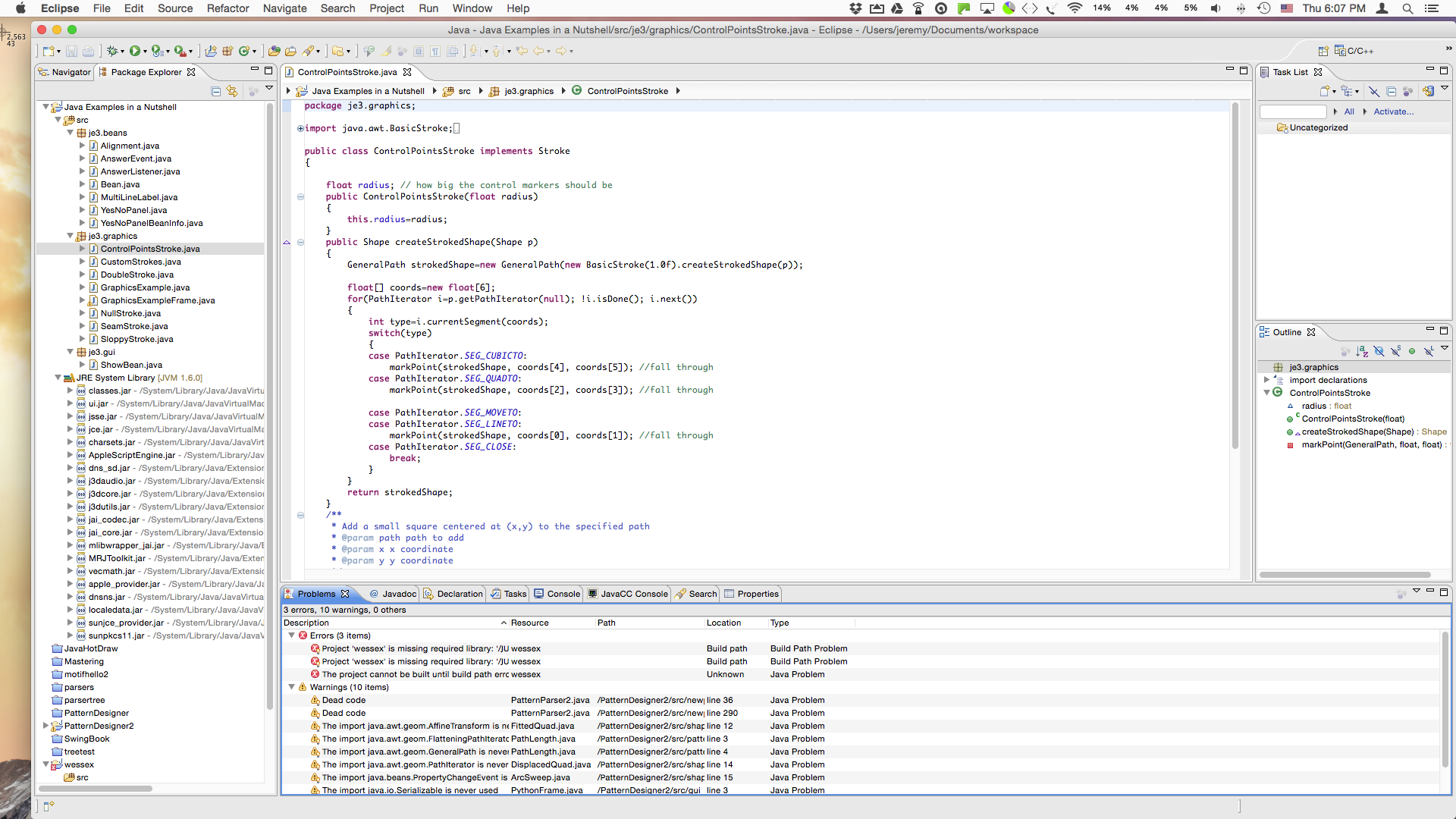Image resolution: width=1456 pixels, height=819 pixels.
Task: Click Collapse All in Package Explorer
Action: coord(216,91)
